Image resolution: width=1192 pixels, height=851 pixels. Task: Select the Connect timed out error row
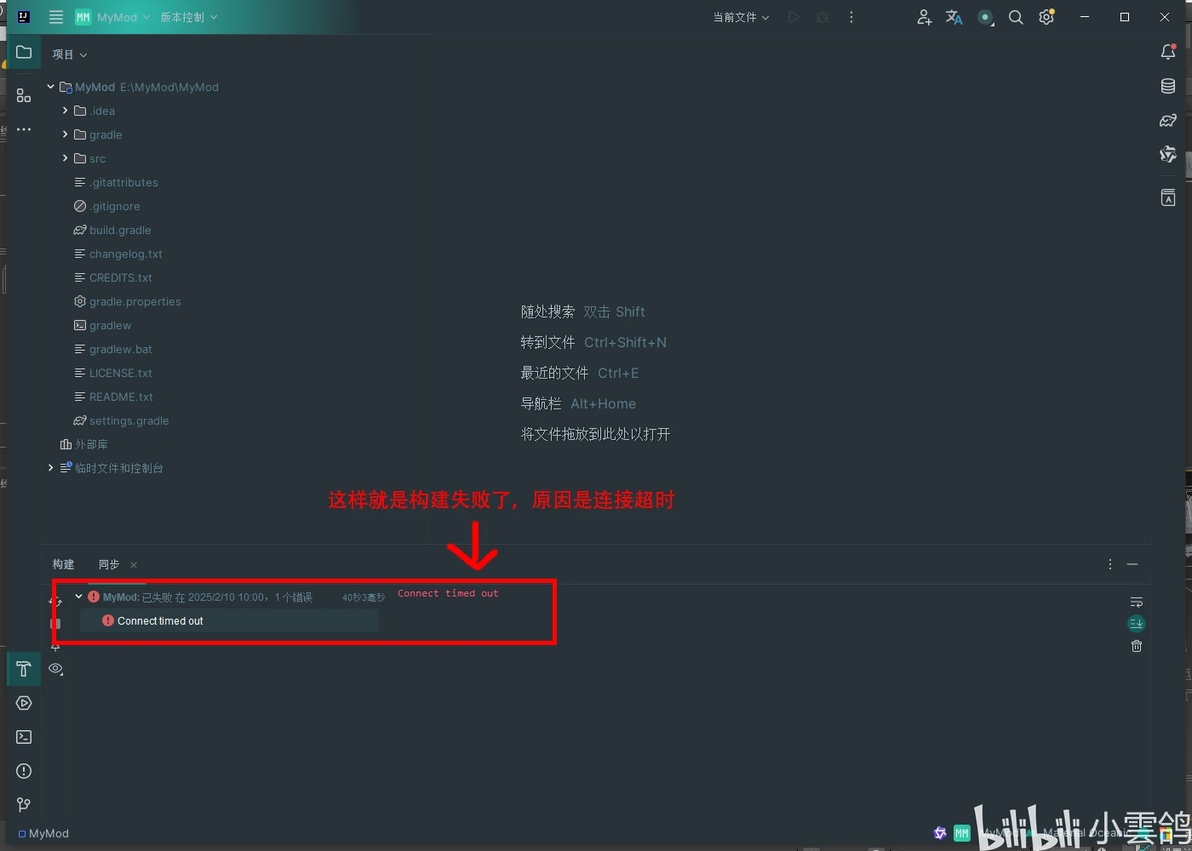(229, 621)
